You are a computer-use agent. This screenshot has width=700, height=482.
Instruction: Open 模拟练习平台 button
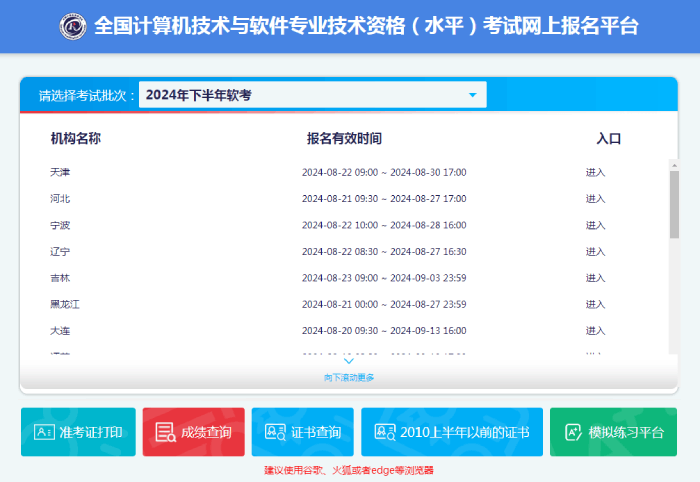[x=613, y=432]
